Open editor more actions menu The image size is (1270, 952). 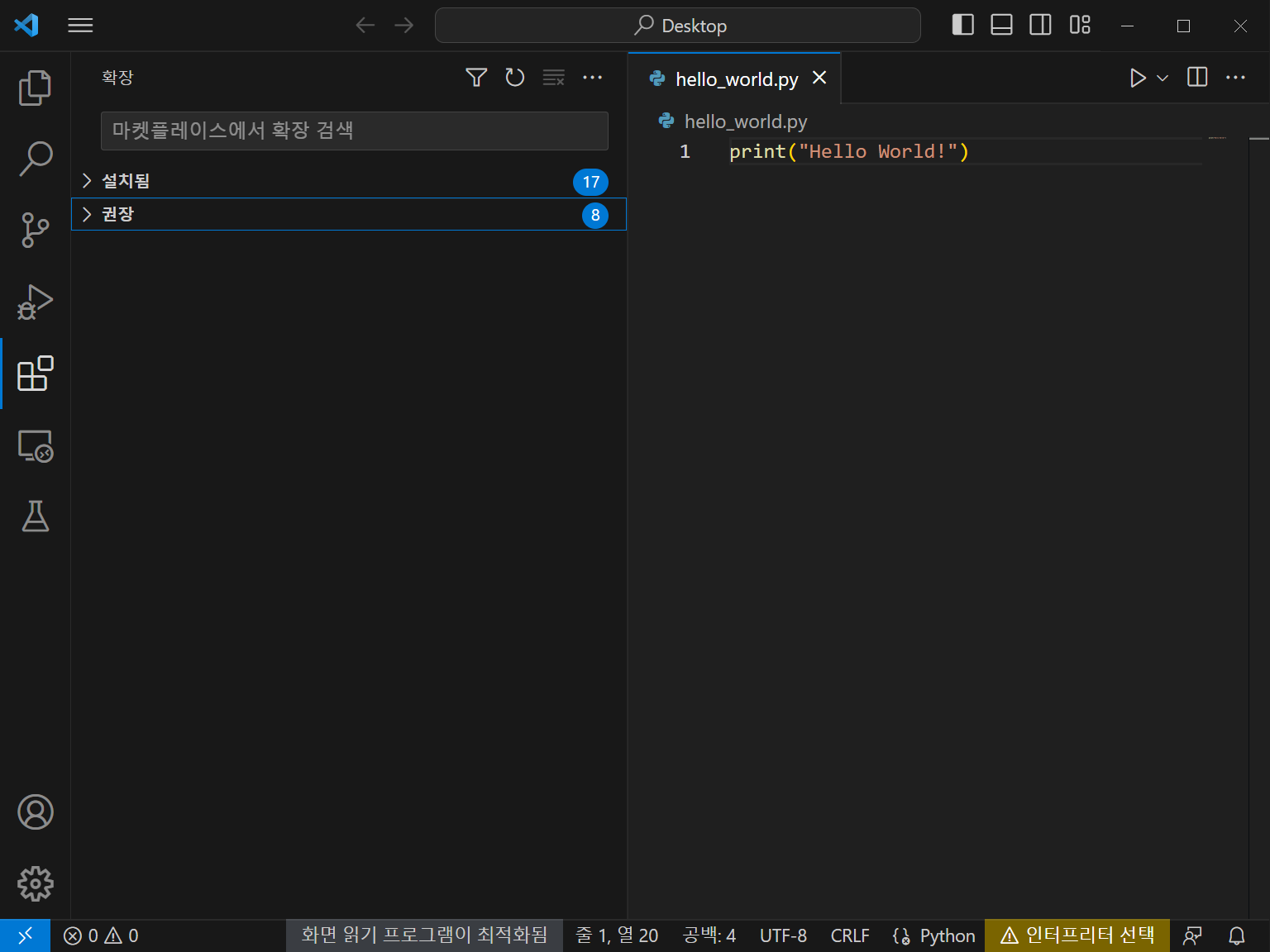[x=1235, y=78]
